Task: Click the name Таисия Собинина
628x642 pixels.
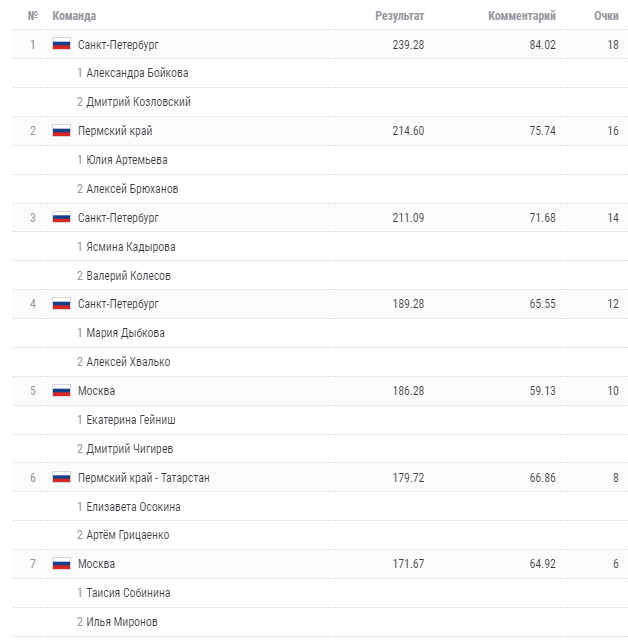Action: pyautogui.click(x=128, y=593)
